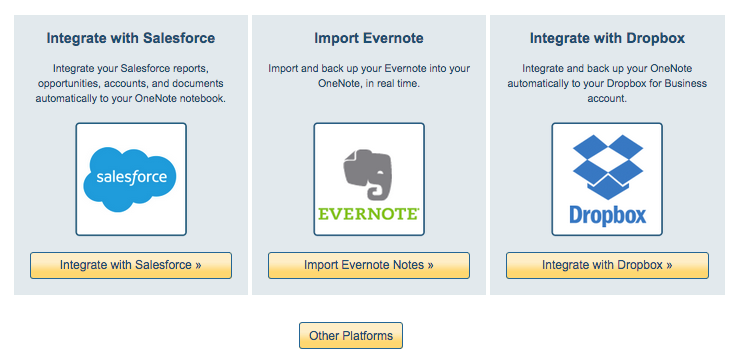740x362 pixels.
Task: Click the Integrate with Dropbox button
Action: coord(607,265)
